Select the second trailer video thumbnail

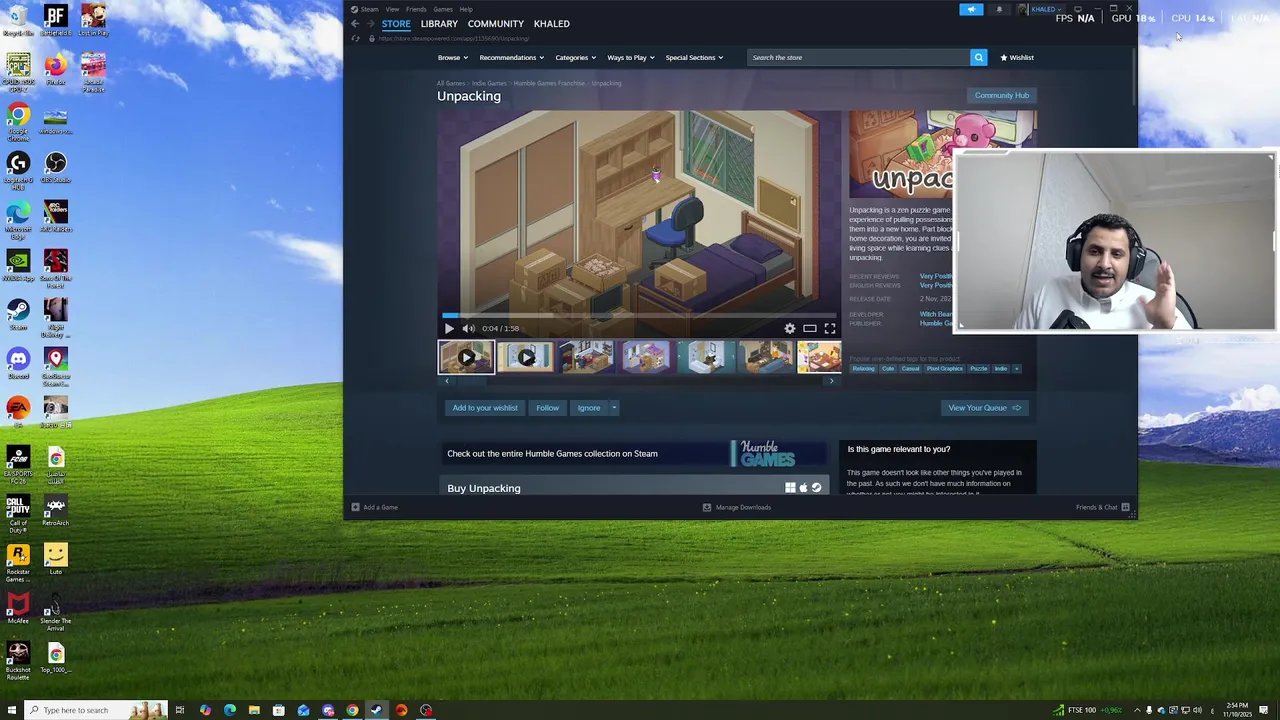[526, 357]
